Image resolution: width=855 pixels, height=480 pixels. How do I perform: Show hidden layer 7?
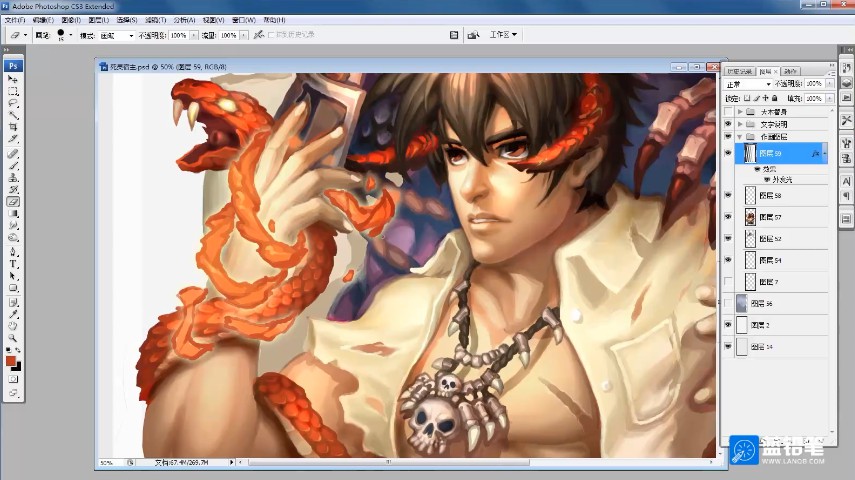click(x=728, y=281)
